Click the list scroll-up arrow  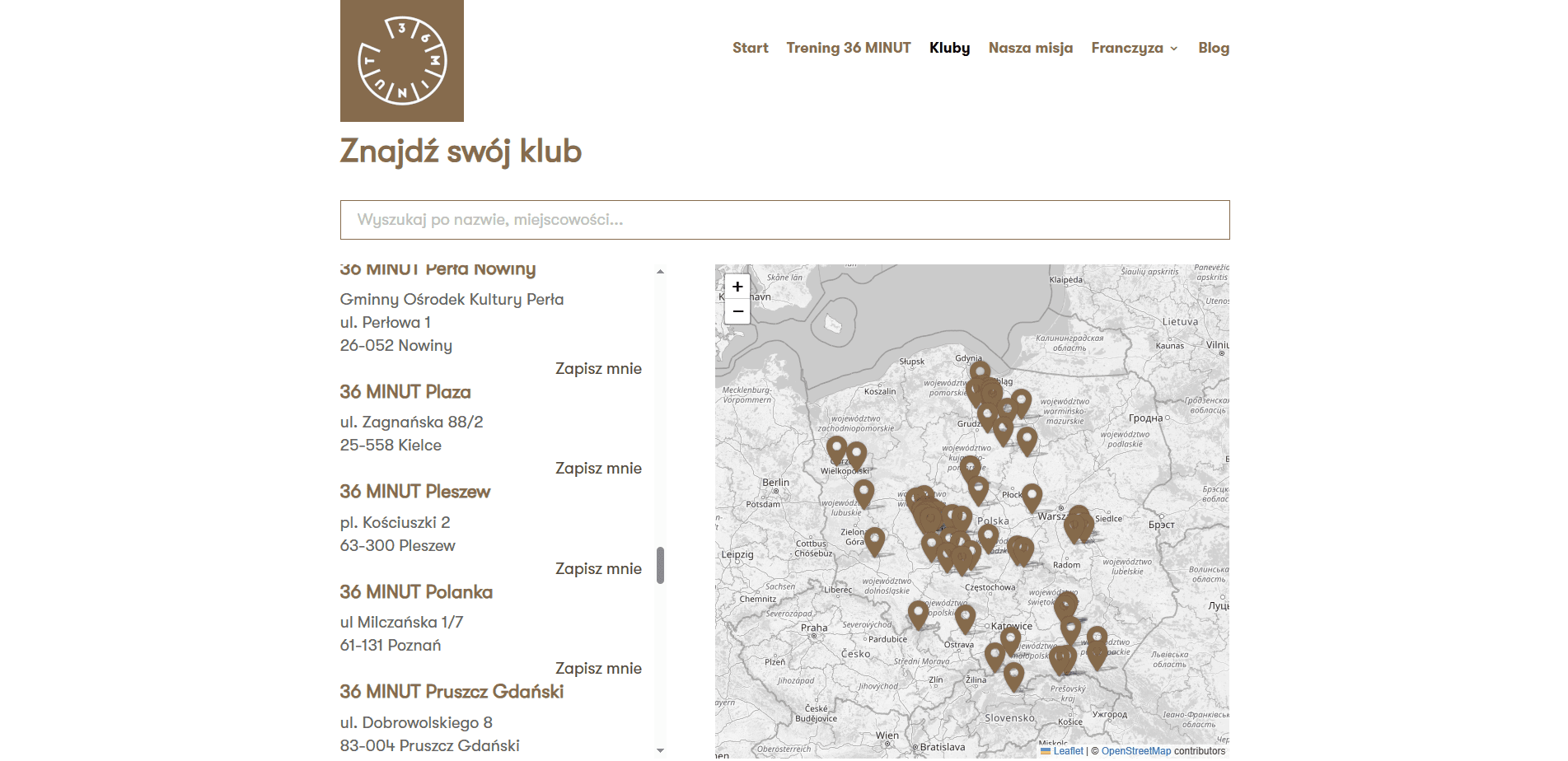pyautogui.click(x=660, y=271)
